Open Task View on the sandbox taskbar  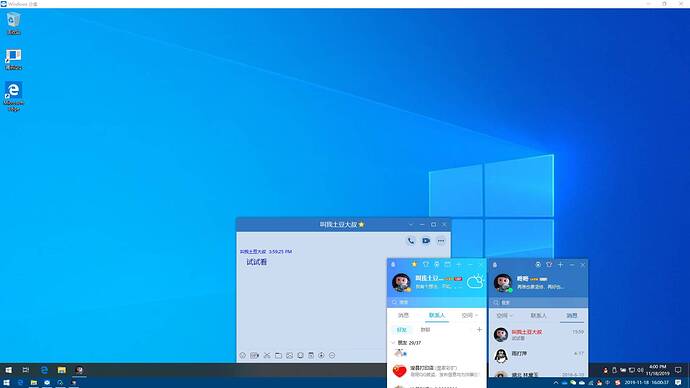pyautogui.click(x=26, y=370)
